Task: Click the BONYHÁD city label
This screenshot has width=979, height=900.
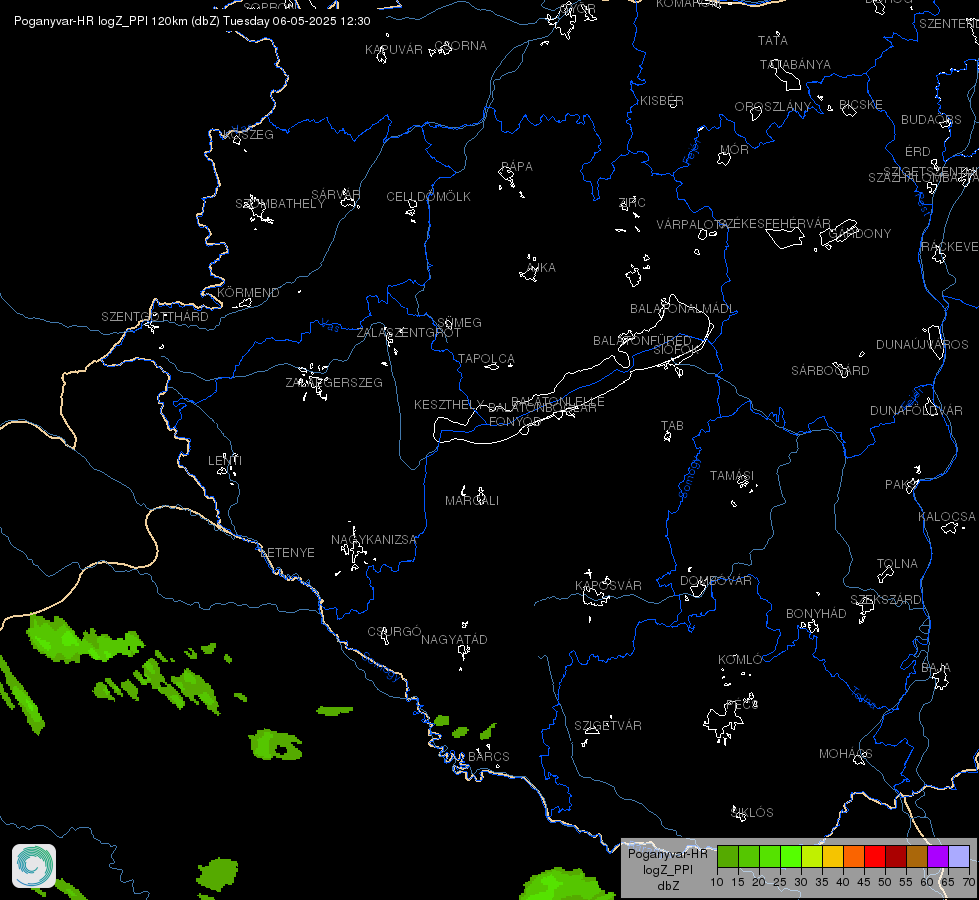Action: (816, 613)
